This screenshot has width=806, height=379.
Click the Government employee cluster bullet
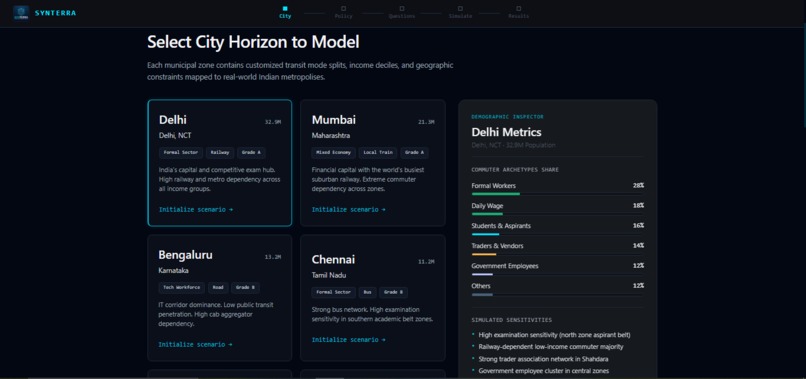click(x=544, y=370)
